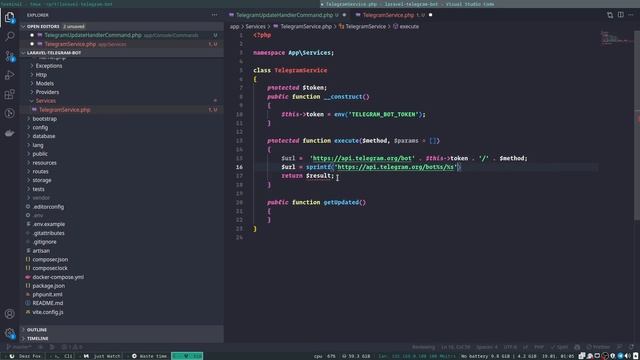Open composer.lock file

50,268
